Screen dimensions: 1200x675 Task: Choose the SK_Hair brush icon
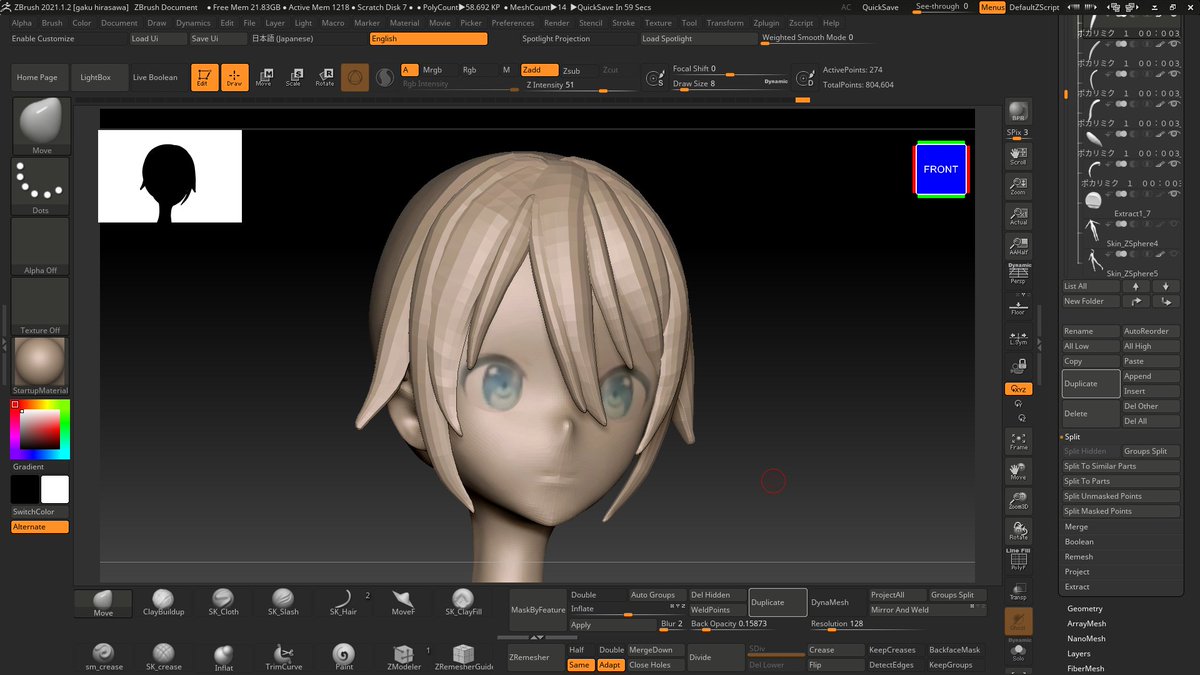343,602
